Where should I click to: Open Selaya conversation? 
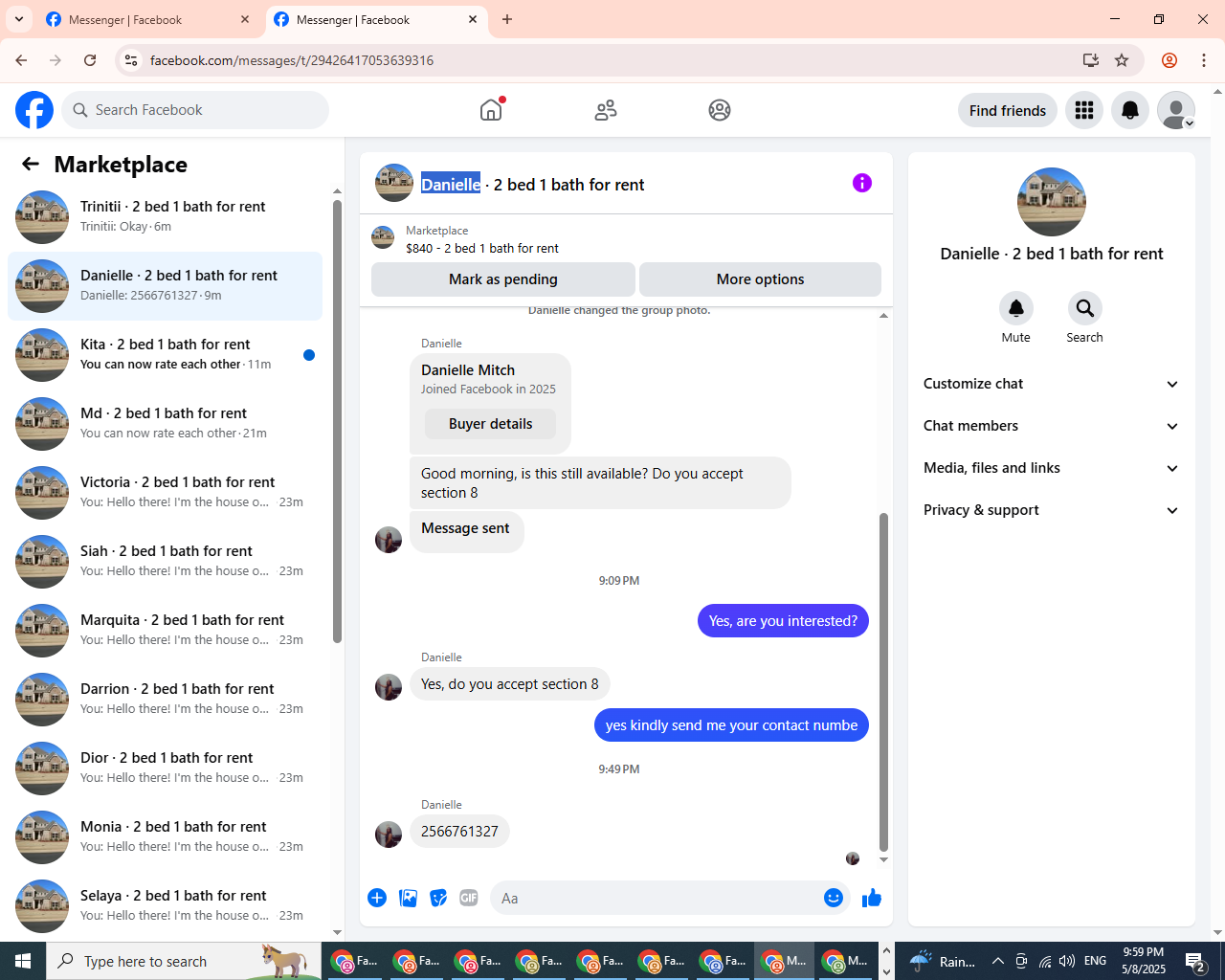[165, 906]
